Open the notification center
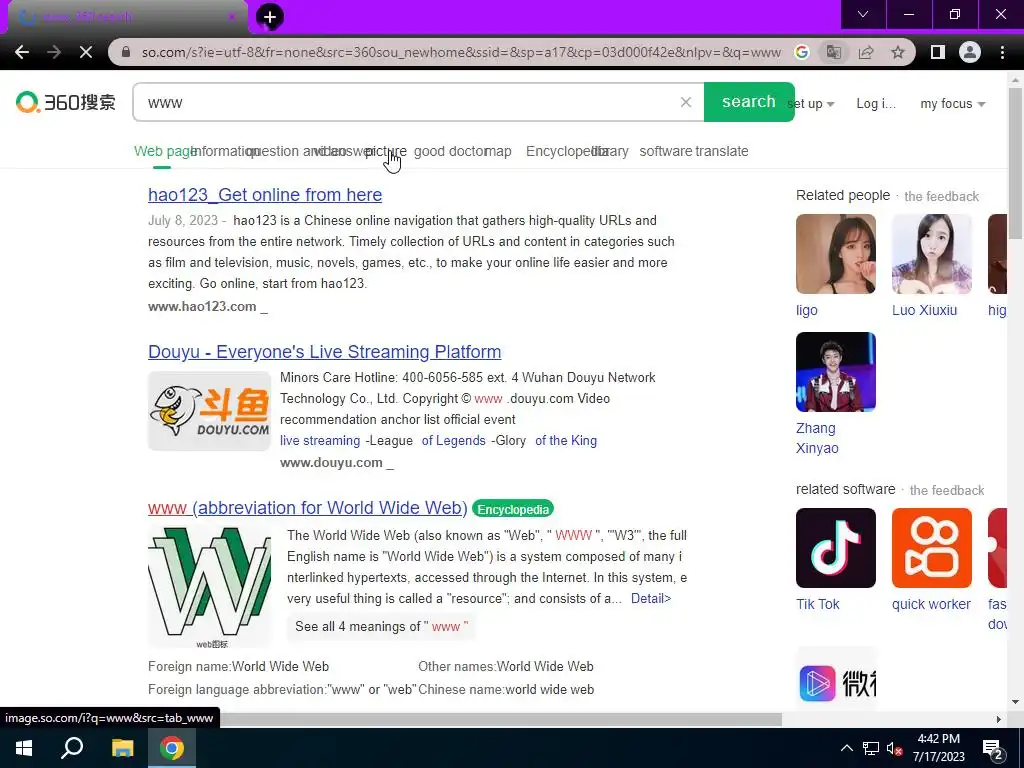This screenshot has width=1024, height=768. coord(993,748)
